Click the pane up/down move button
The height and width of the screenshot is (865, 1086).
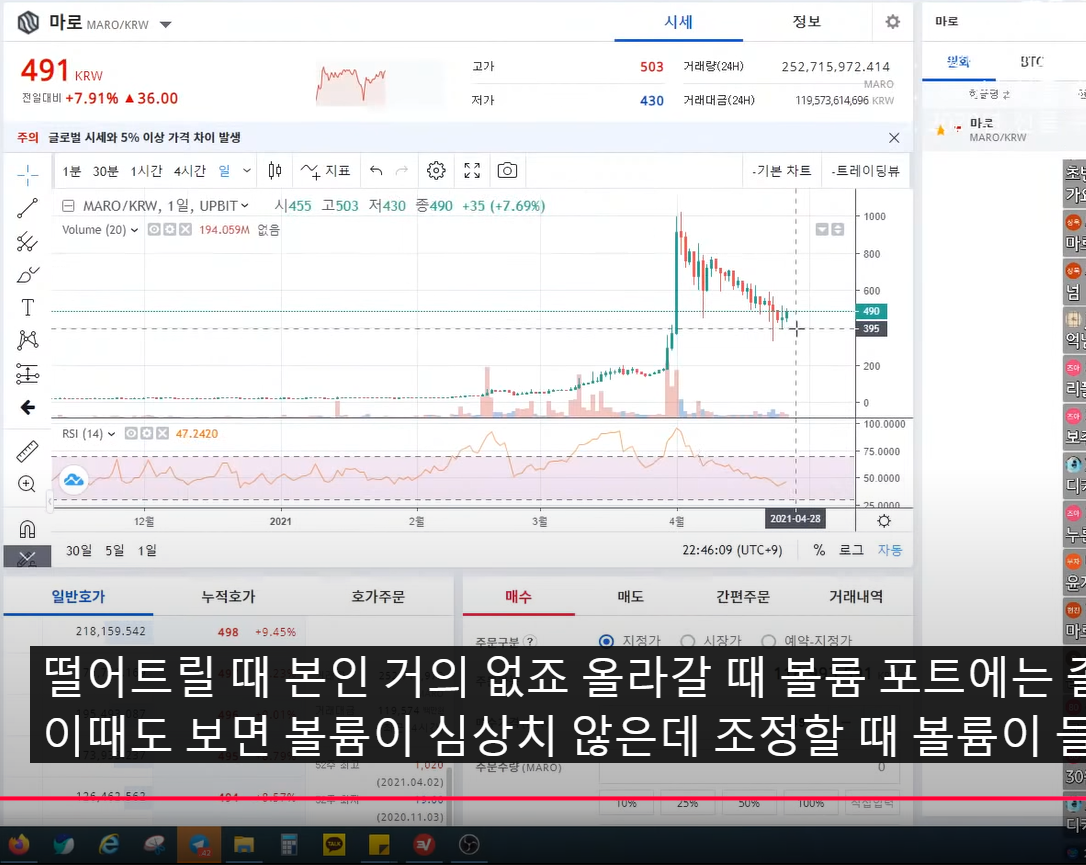(837, 229)
